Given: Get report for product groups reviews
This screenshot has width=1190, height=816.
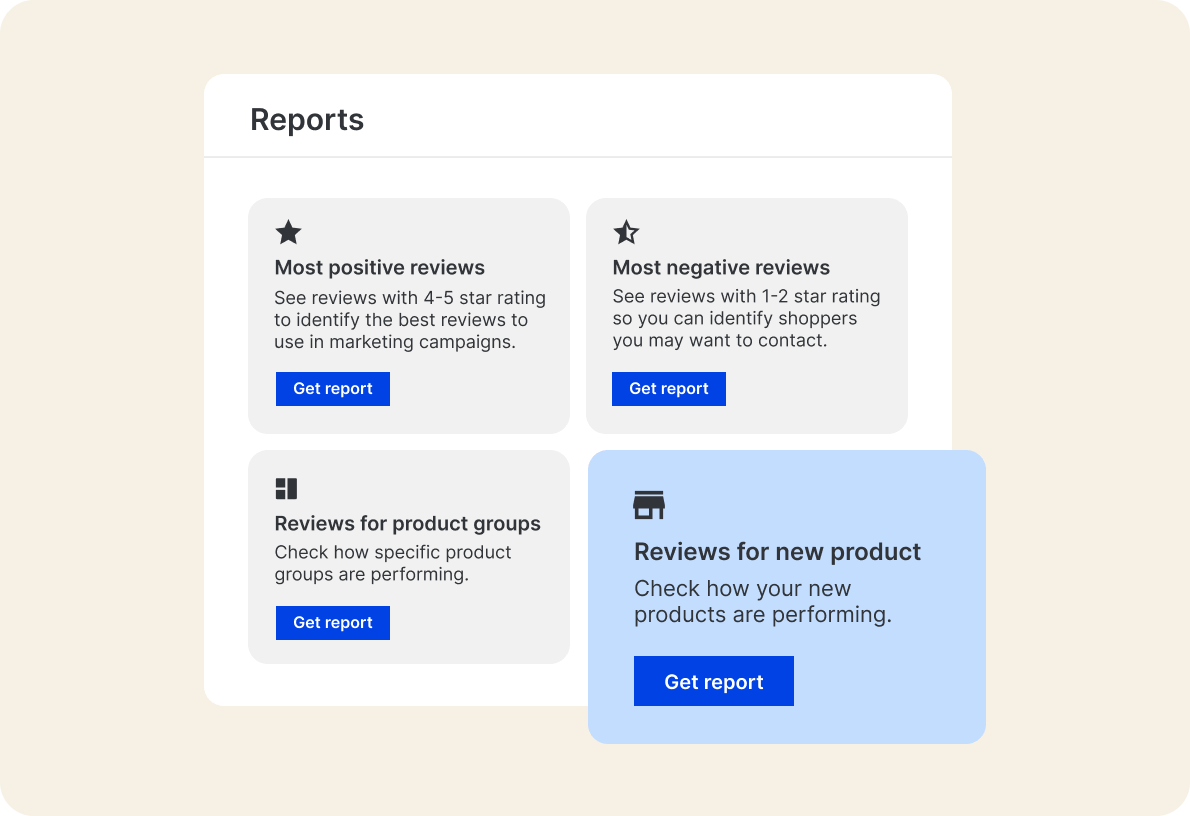Looking at the screenshot, I should point(333,623).
